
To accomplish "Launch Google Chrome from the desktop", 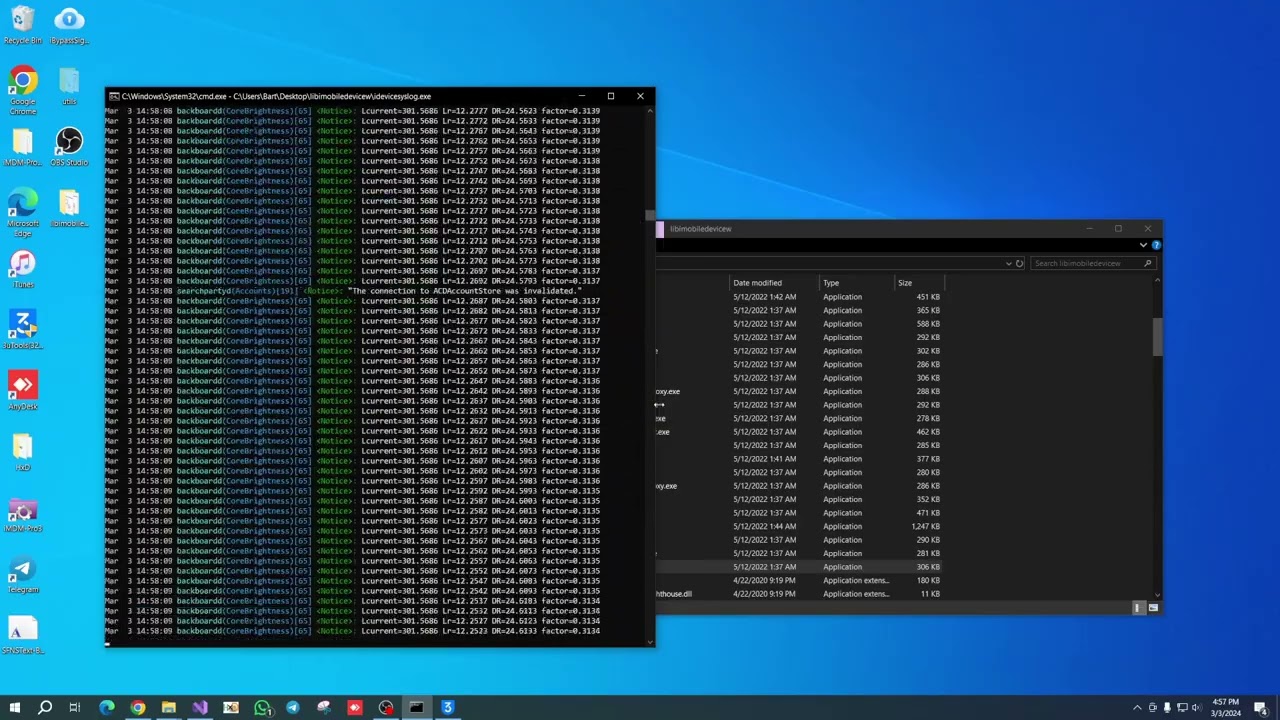I will 22,90.
